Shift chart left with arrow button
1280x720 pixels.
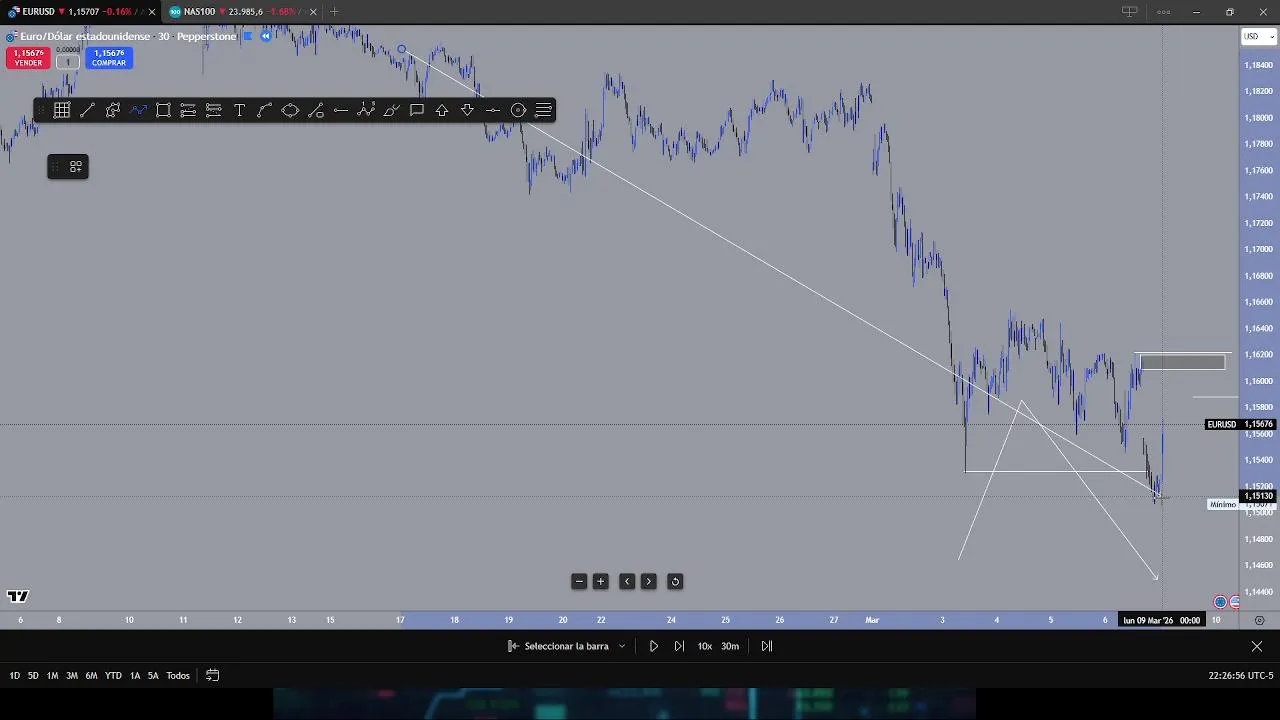click(627, 581)
